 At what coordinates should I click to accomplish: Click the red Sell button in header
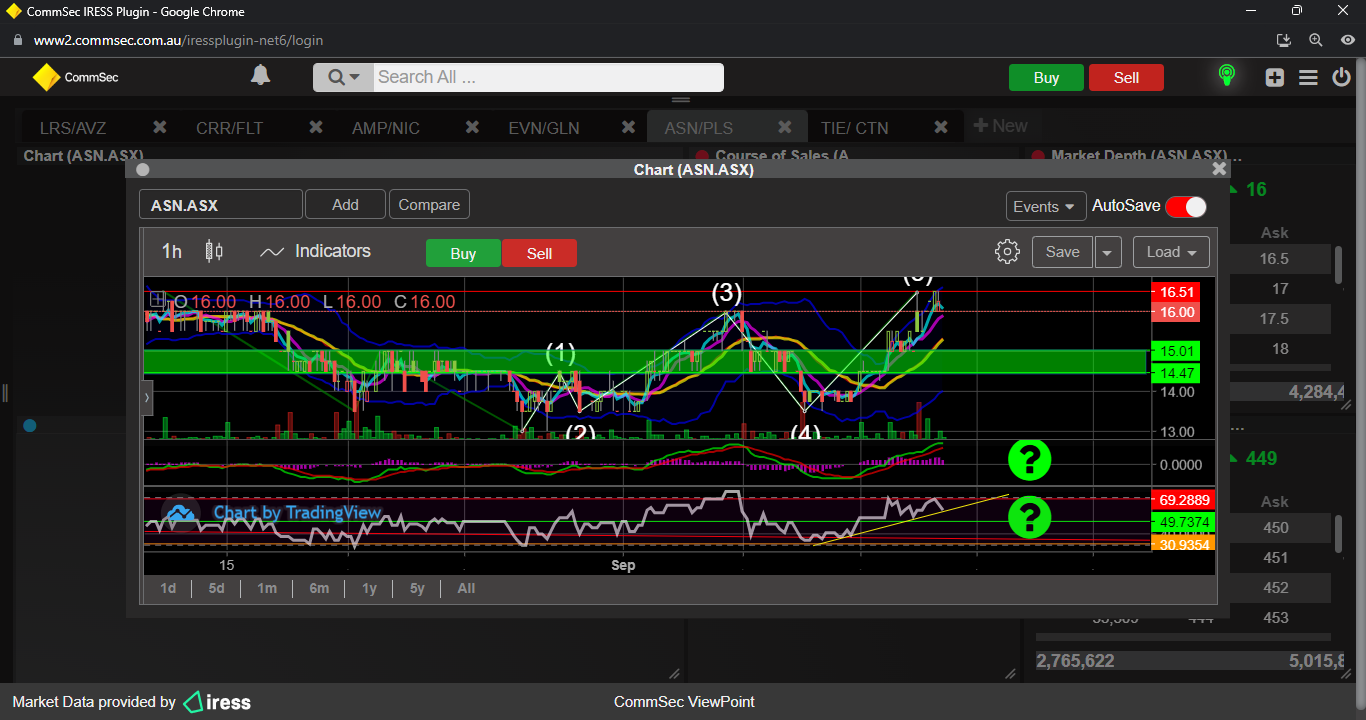click(x=1126, y=78)
